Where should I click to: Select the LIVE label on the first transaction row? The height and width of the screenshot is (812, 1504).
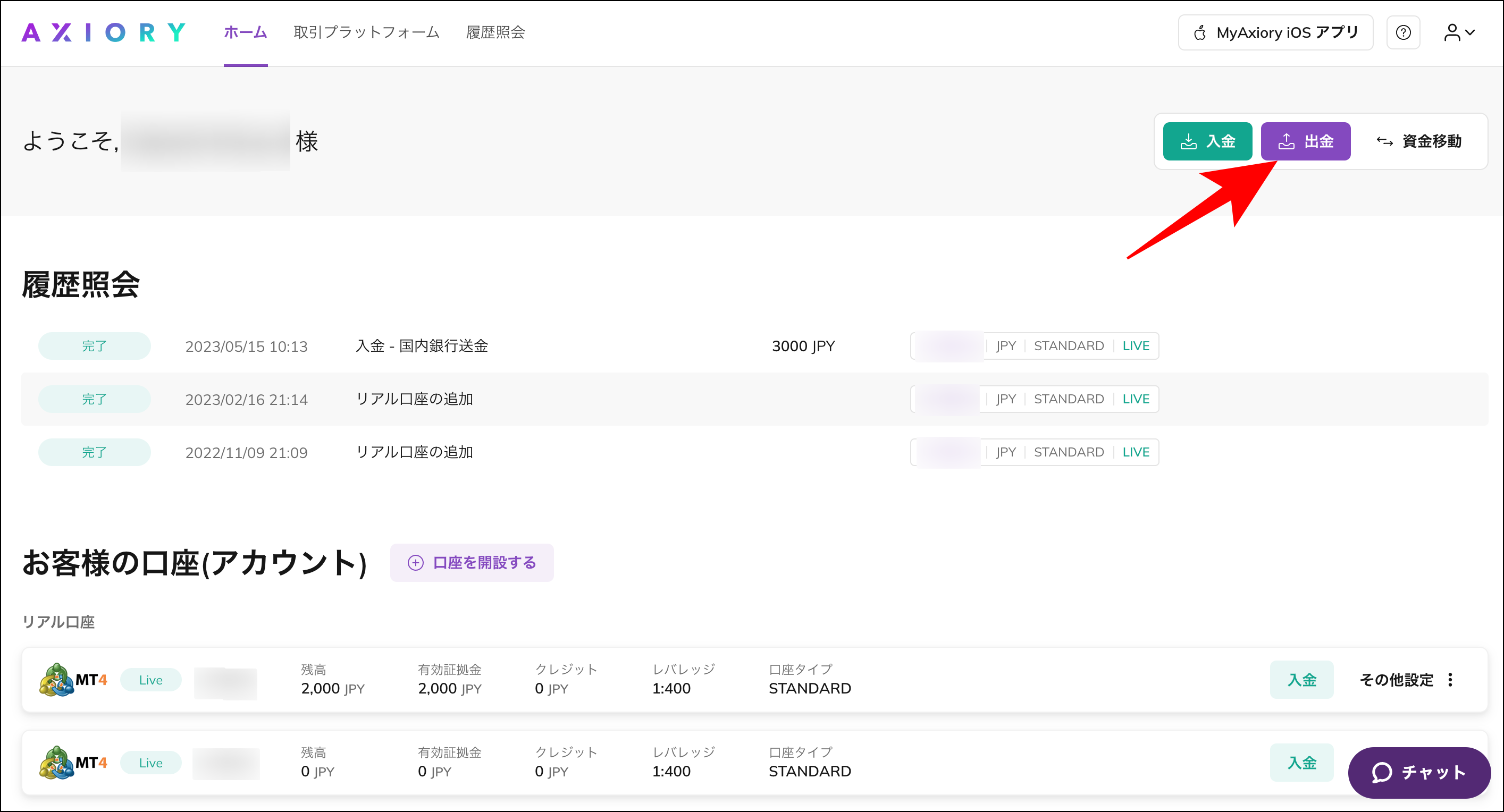pos(1135,345)
